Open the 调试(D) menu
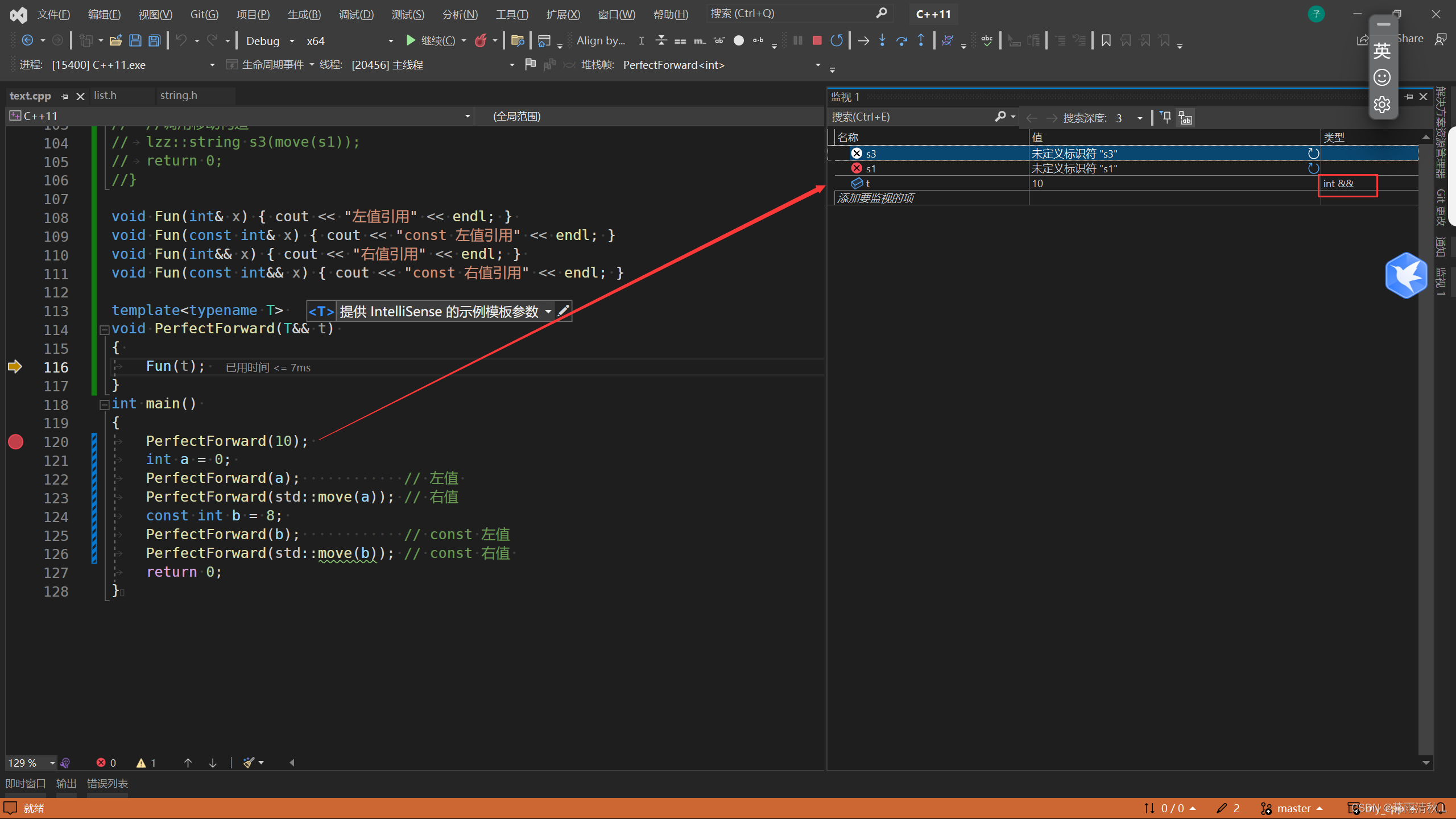 pyautogui.click(x=356, y=14)
